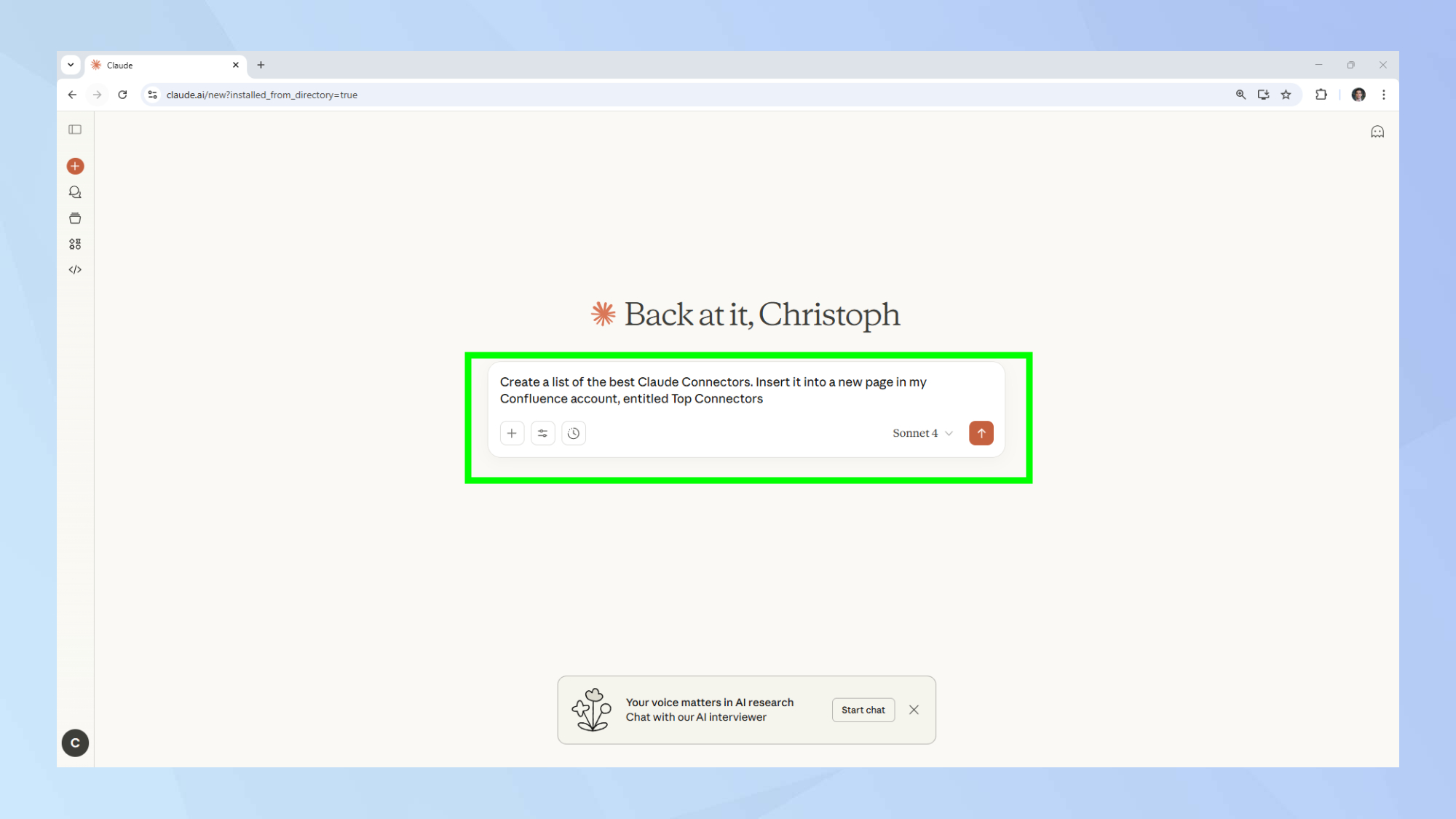The height and width of the screenshot is (819, 1456).
Task: Click the extended thinking clock icon
Action: [x=574, y=433]
